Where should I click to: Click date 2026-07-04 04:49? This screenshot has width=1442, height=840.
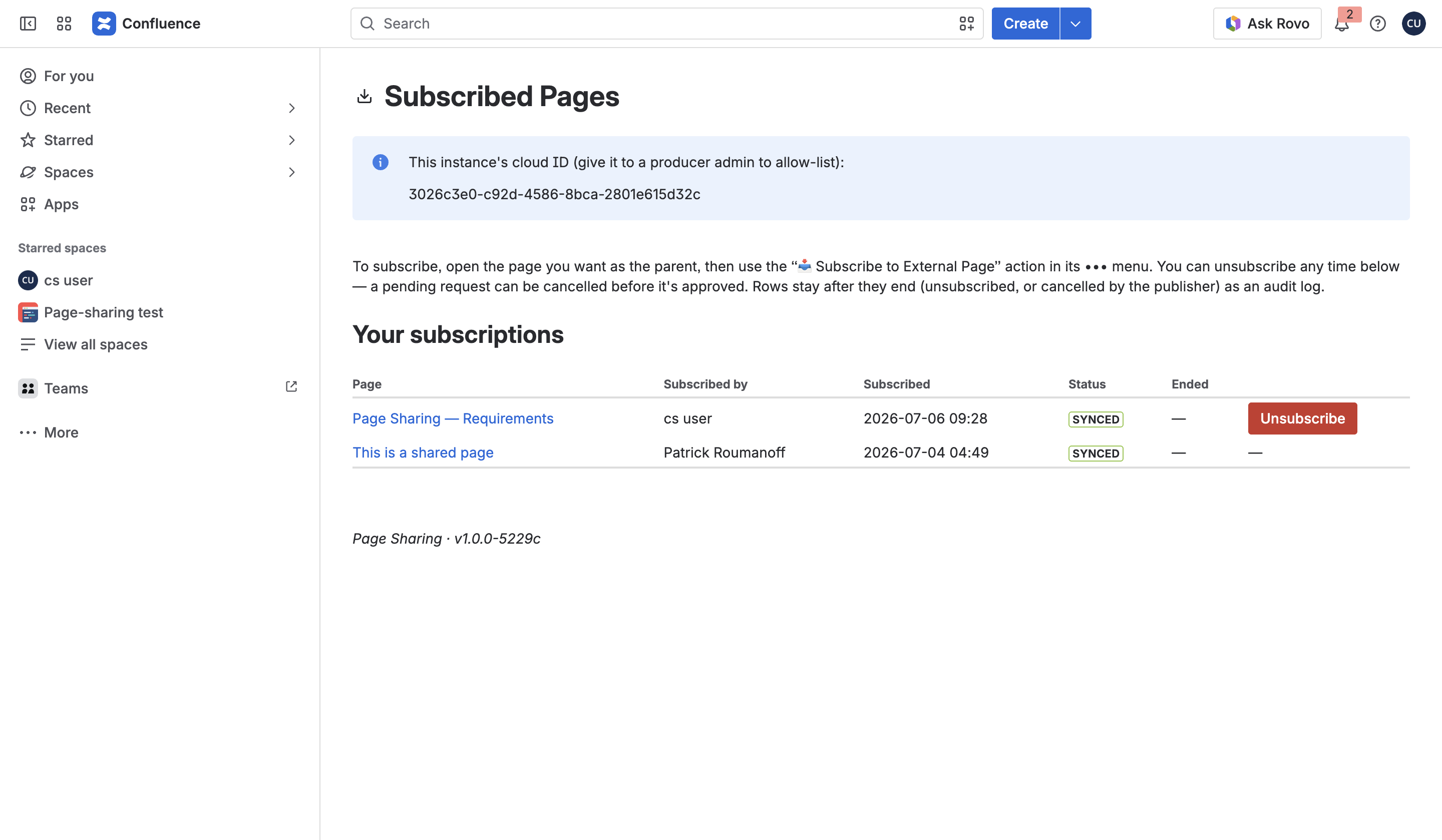point(926,453)
